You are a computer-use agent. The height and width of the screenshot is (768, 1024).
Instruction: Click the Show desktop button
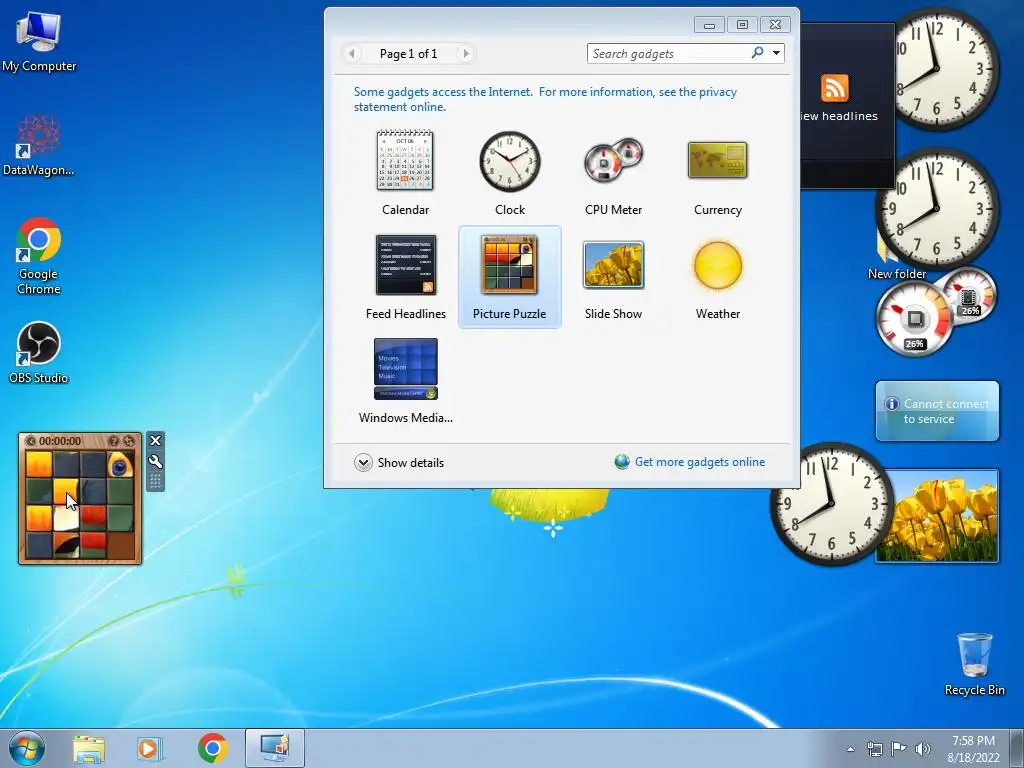click(1017, 749)
